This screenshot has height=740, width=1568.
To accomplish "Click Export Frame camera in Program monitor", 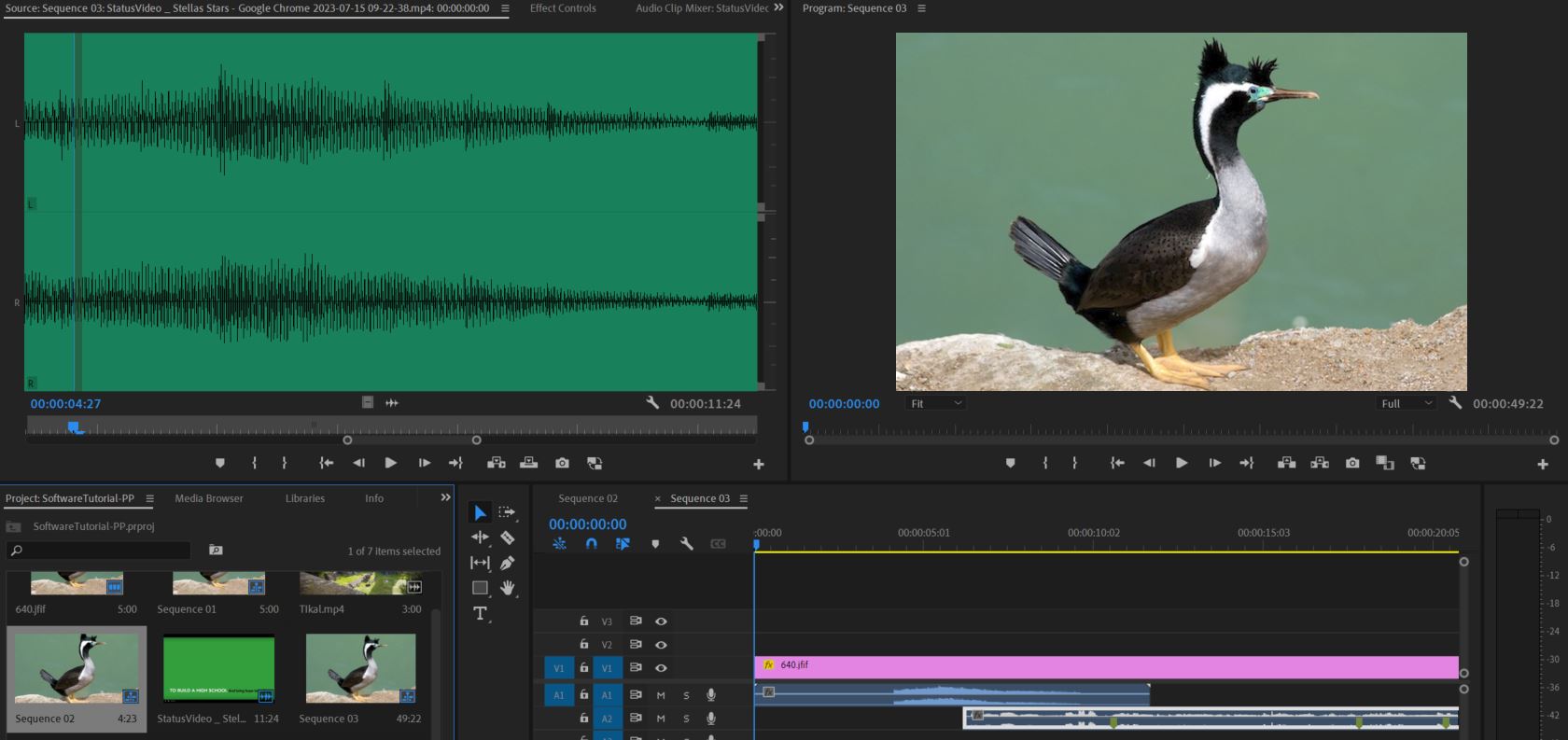I will coord(1352,463).
